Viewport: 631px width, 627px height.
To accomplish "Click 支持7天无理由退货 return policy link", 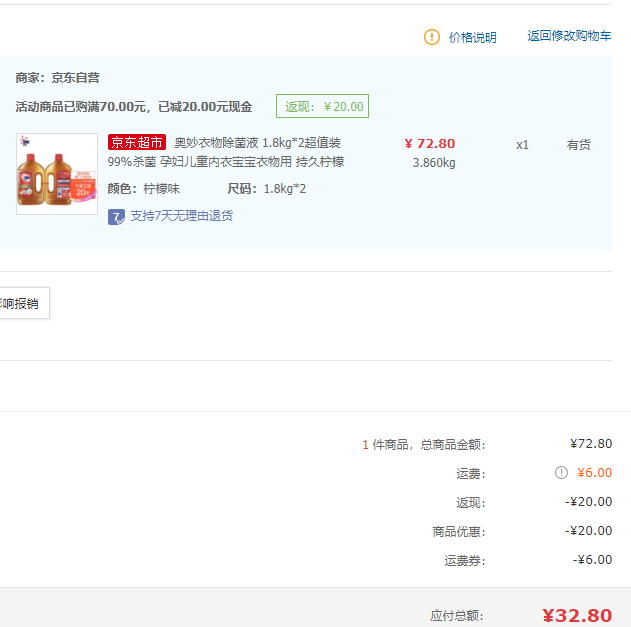I will coord(181,216).
